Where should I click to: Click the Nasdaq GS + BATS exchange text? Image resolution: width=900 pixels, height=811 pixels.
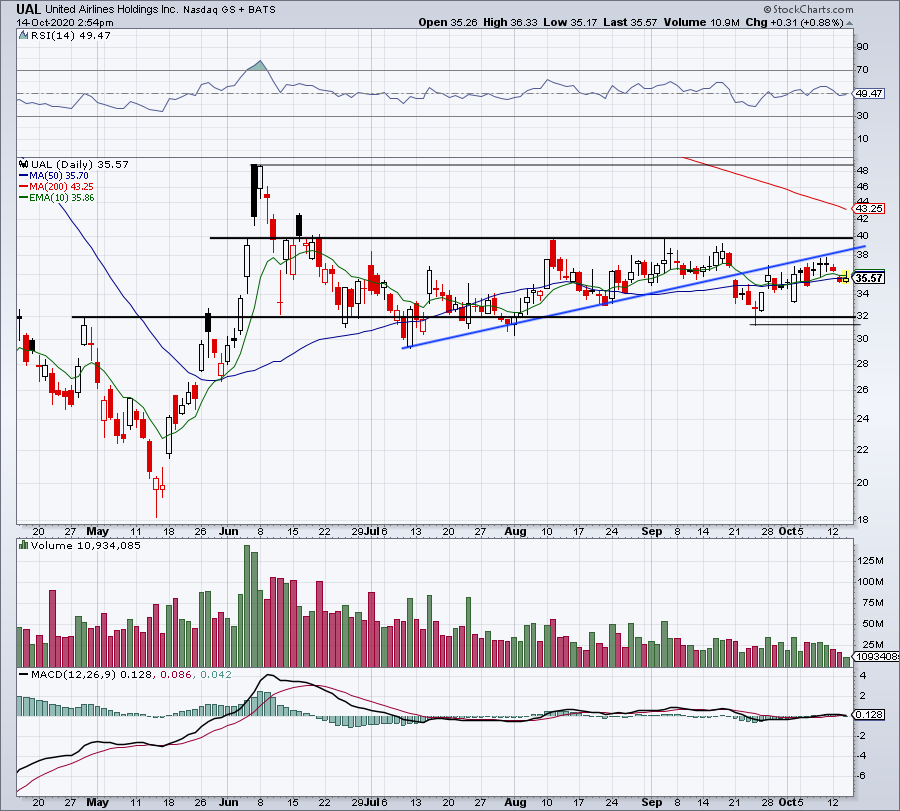coord(229,10)
